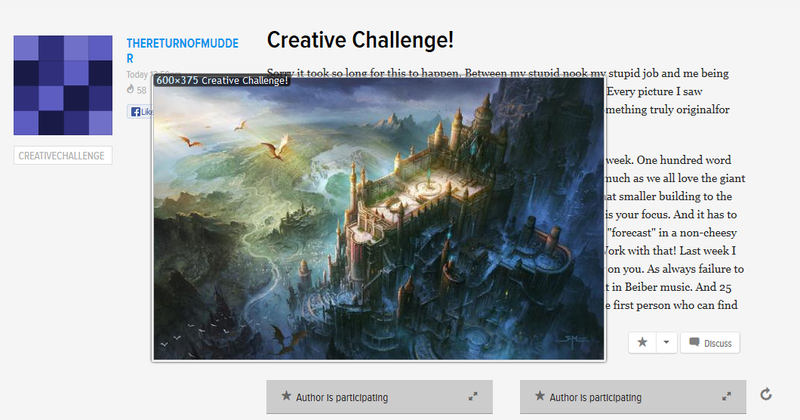
Task: Click the star icon in left participating bar
Action: tap(286, 396)
